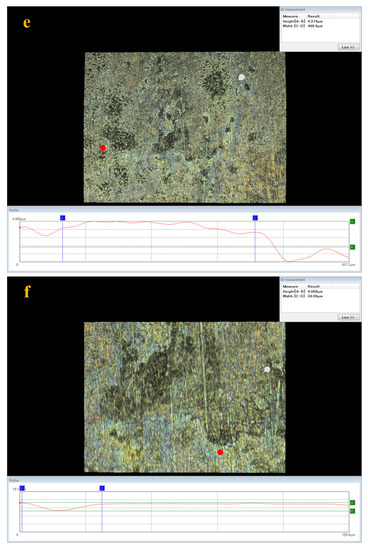Click the white point on panel f surface image
Viewport: 368px width, 550px height.
pyautogui.click(x=267, y=369)
